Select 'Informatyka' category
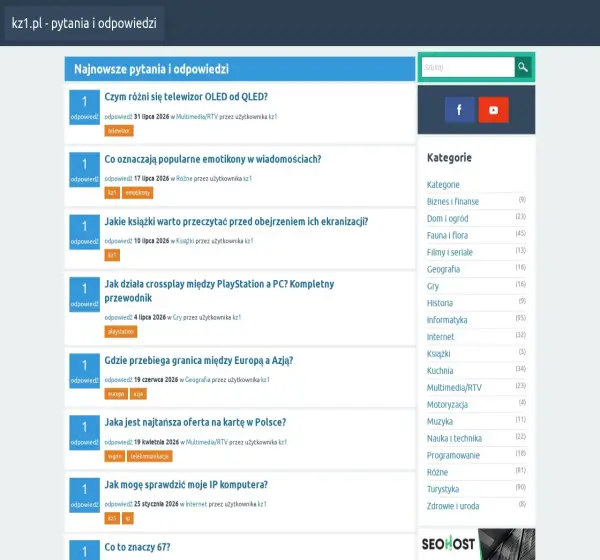 (447, 320)
